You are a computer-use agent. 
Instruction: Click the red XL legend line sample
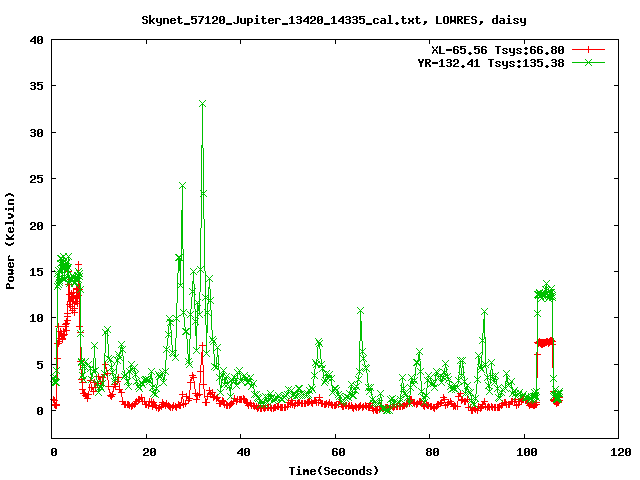point(588,50)
